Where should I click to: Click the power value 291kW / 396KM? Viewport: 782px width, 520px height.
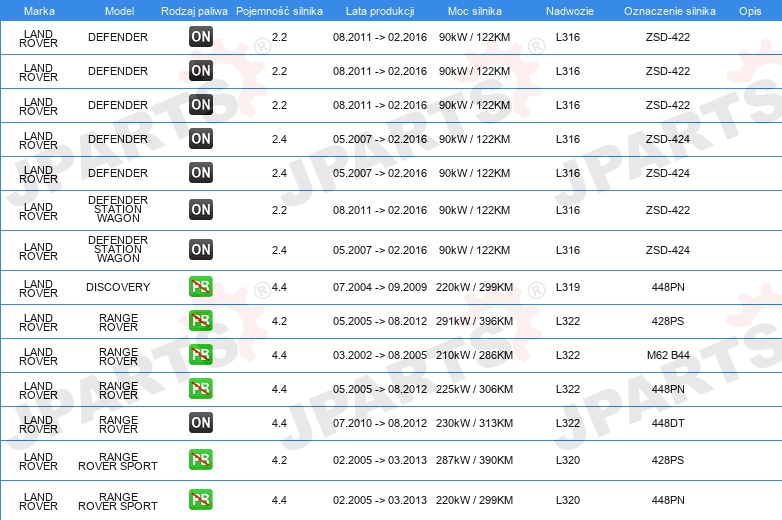pos(474,321)
